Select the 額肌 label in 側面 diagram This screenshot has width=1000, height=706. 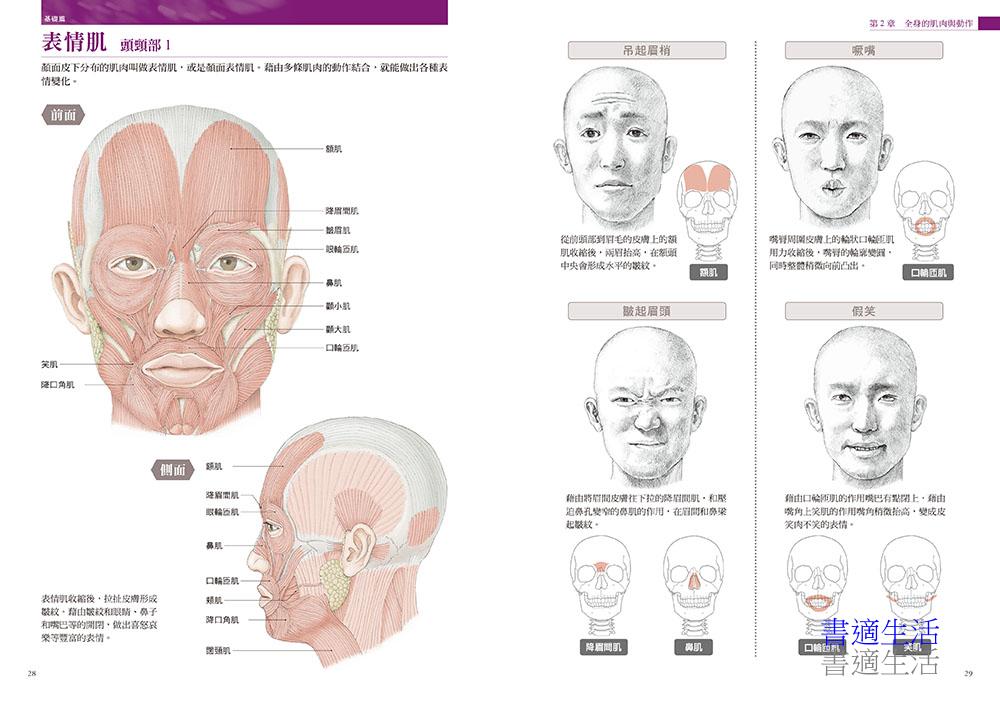coord(214,466)
